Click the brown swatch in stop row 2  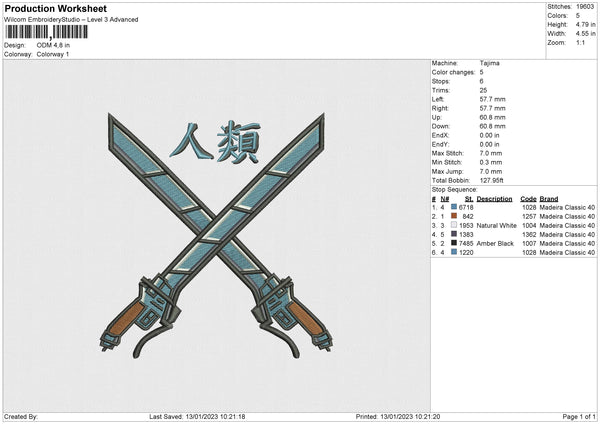click(454, 216)
